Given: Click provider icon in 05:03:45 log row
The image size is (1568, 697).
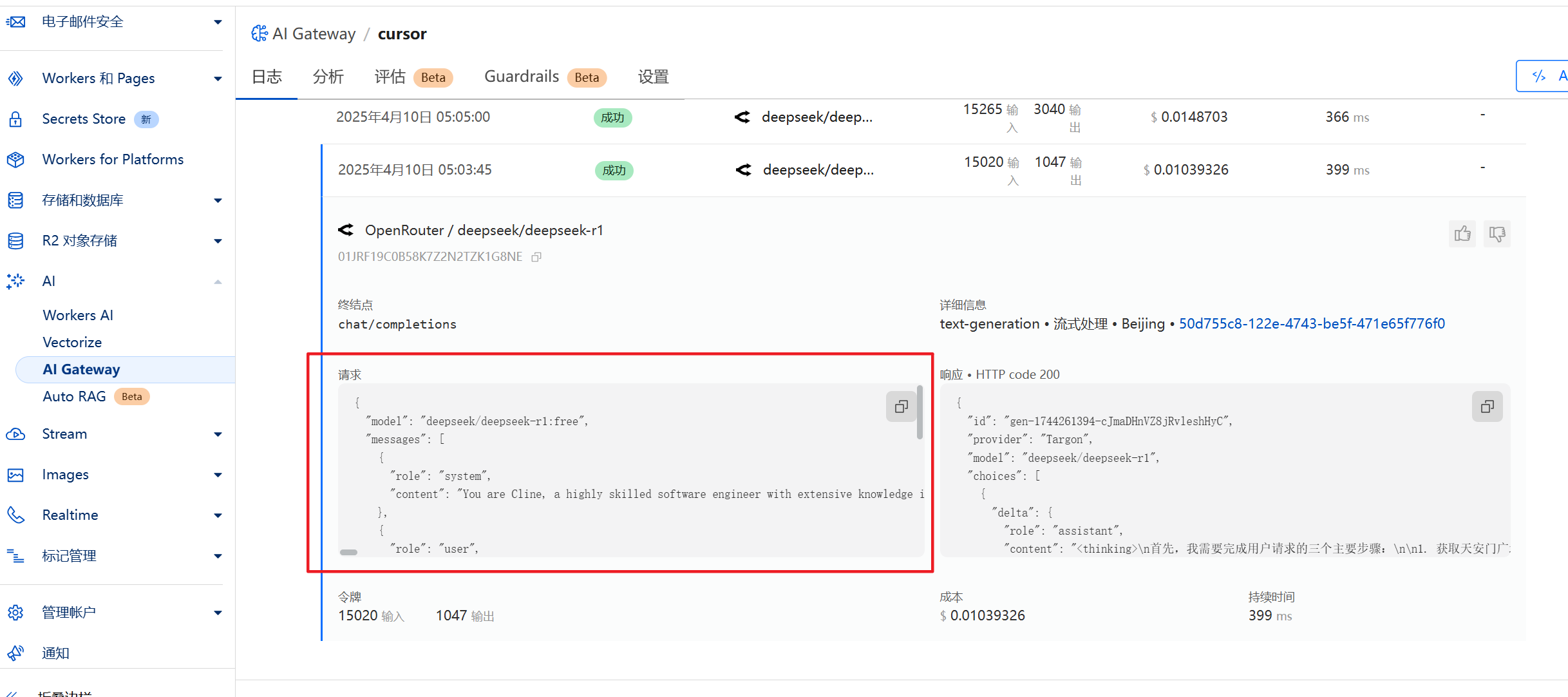Looking at the screenshot, I should (x=744, y=170).
